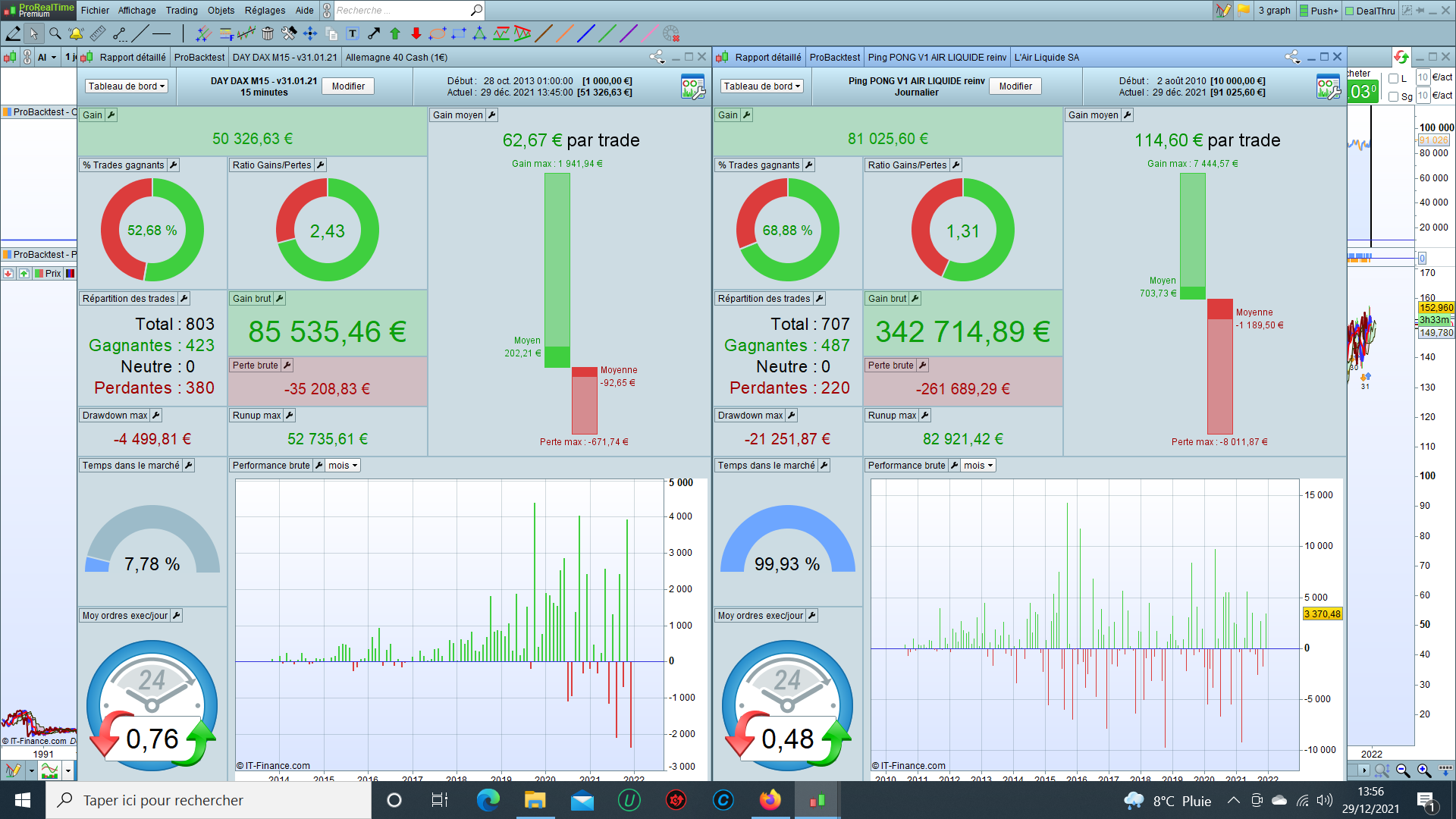Open the Trading menu
The image size is (1456, 819).
(181, 10)
